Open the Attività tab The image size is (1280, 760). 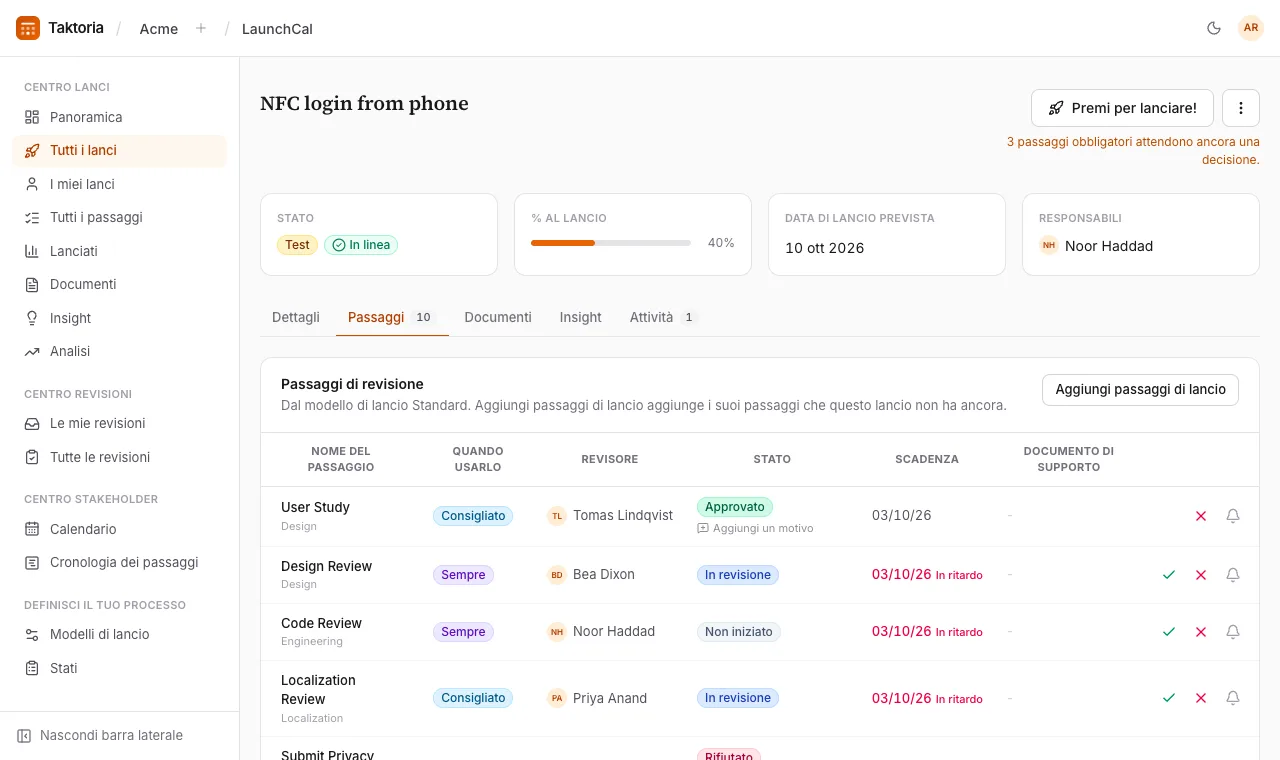[x=663, y=317]
